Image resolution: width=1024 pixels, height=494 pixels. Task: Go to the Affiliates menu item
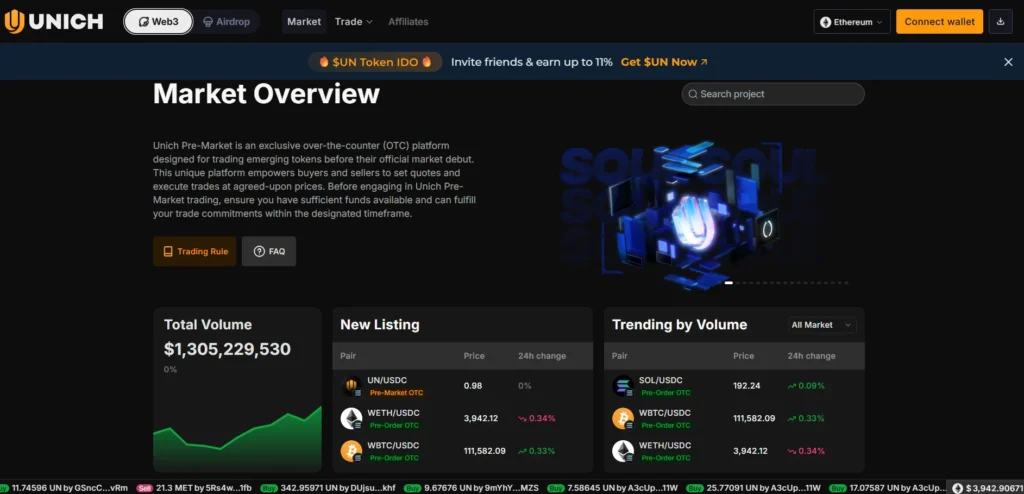[408, 21]
